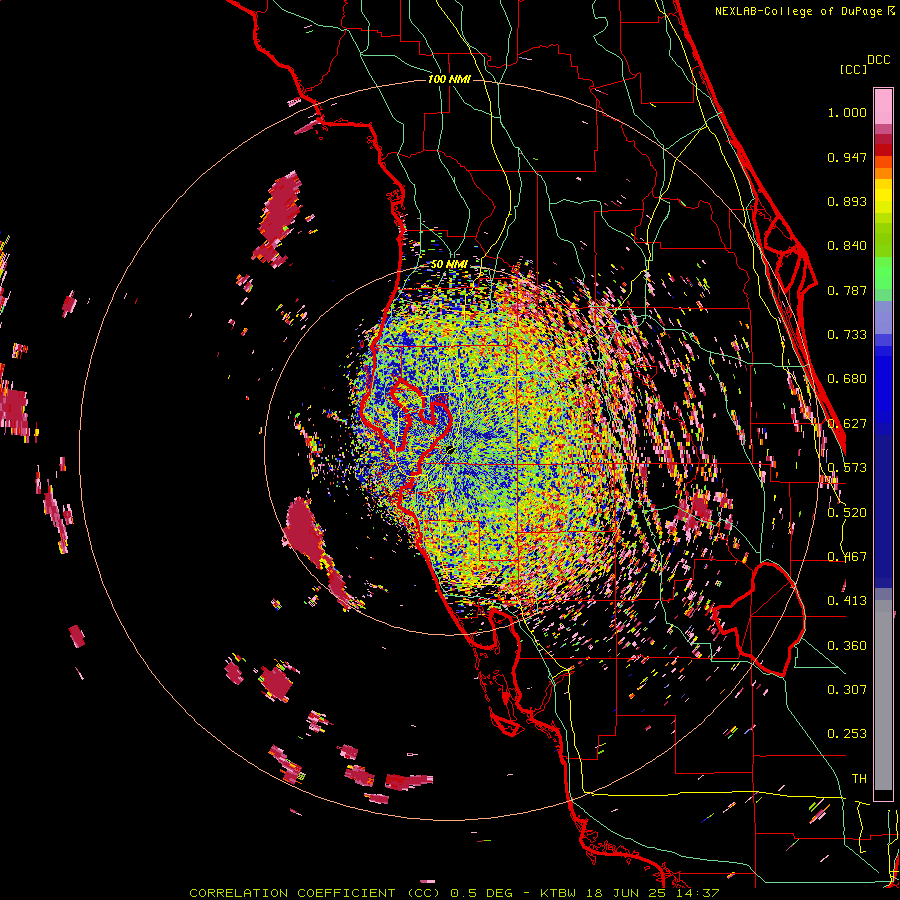Screen dimensions: 900x900
Task: Click the TH threshold label on the scale
Action: pos(859,779)
